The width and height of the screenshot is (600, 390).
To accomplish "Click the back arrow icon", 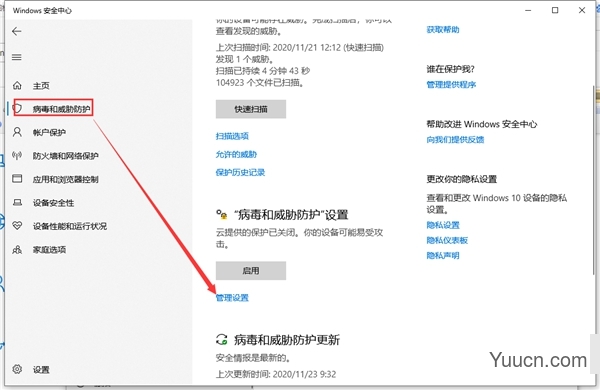I will (x=16, y=31).
